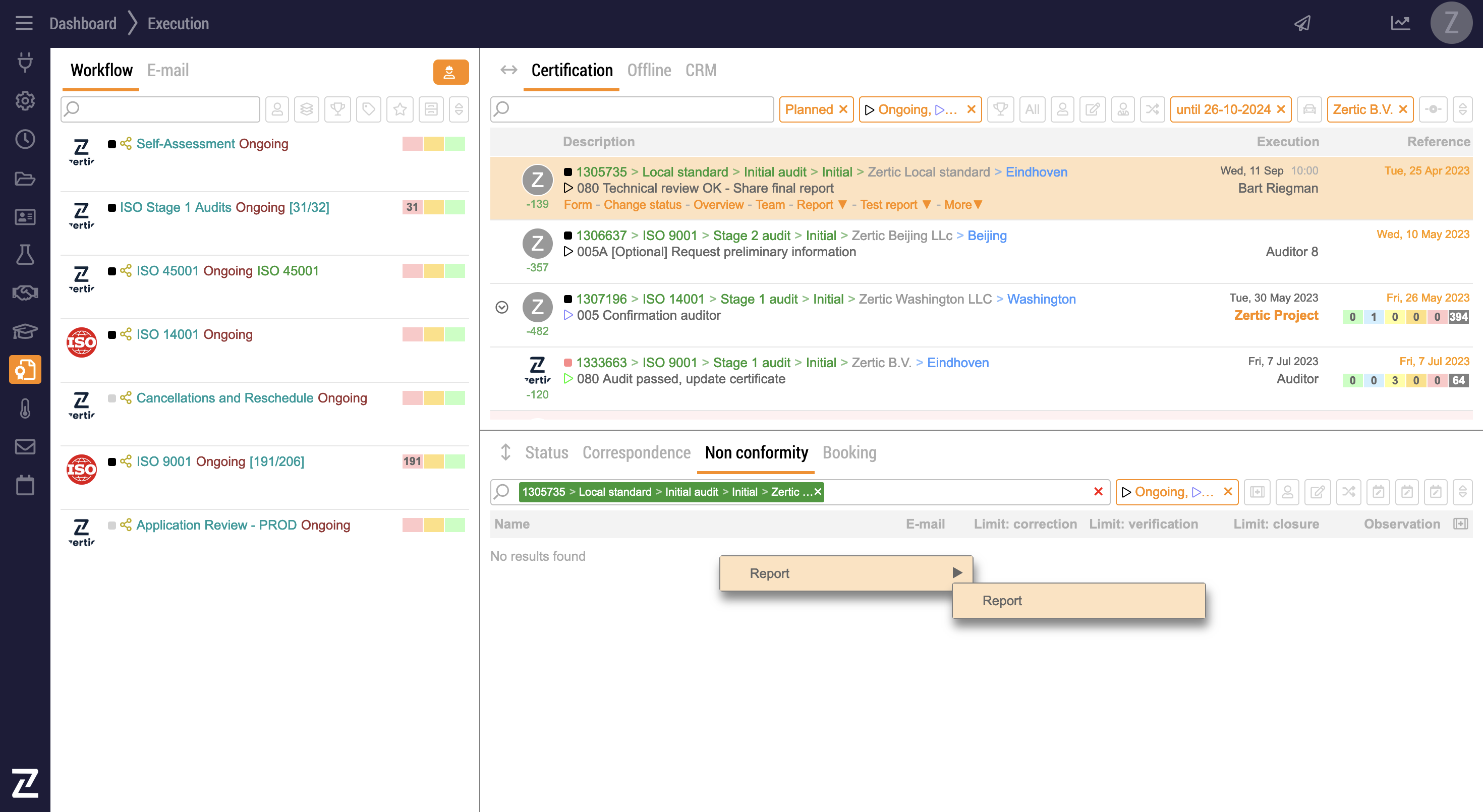Open the lab flask sidebar icon
The width and height of the screenshot is (1483, 812).
click(x=25, y=255)
